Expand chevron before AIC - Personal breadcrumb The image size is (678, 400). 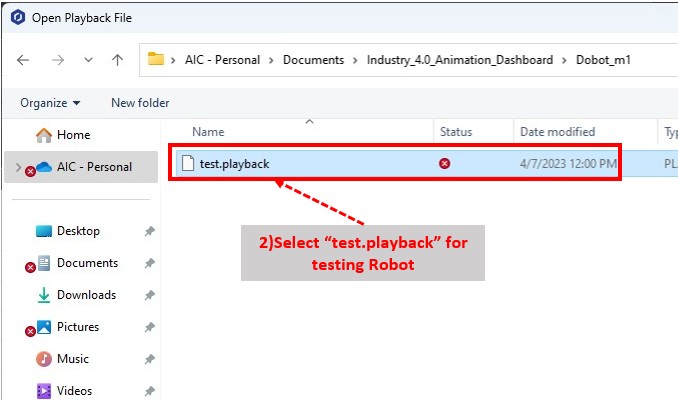pos(173,60)
